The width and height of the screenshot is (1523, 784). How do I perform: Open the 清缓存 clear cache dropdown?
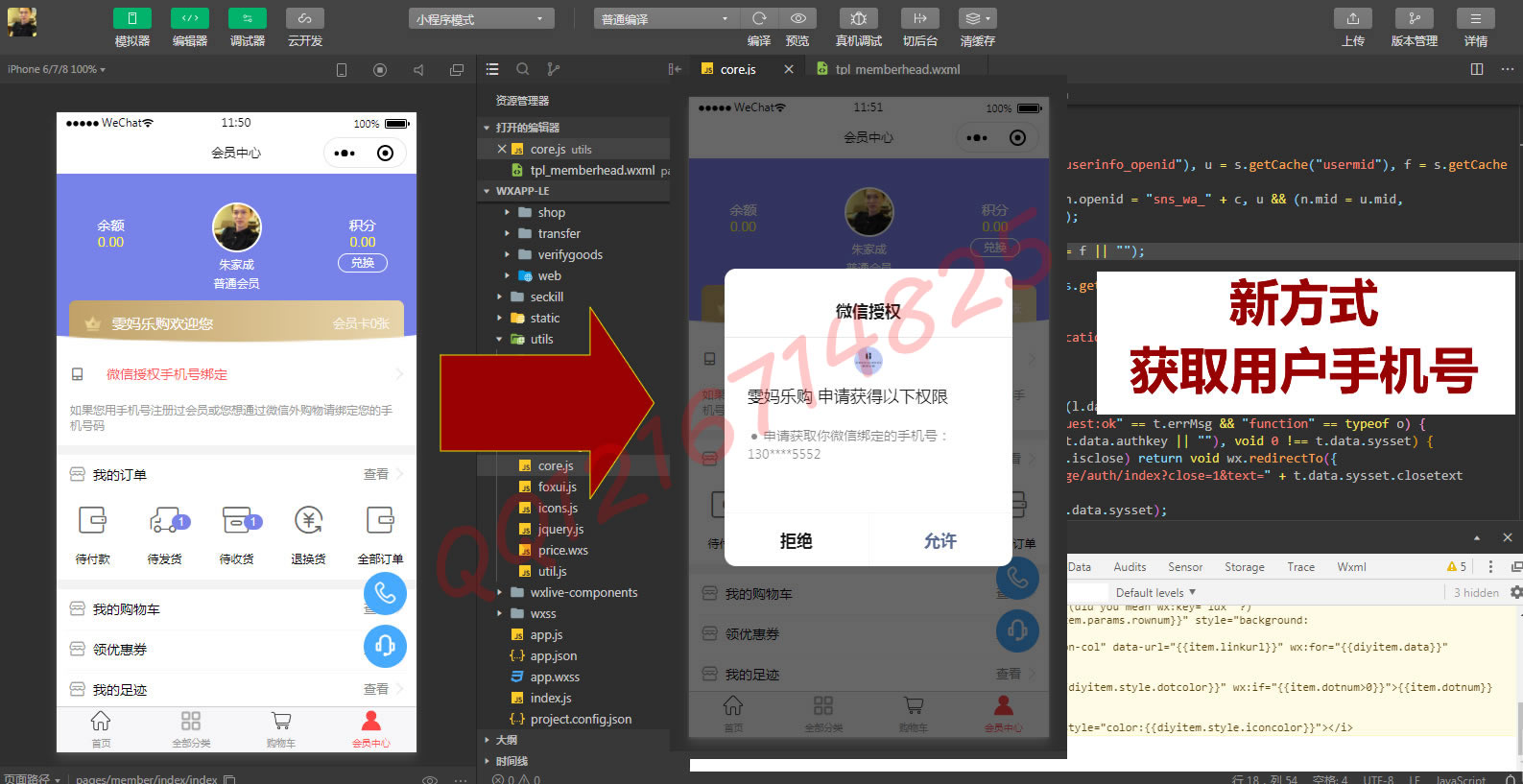click(x=978, y=18)
